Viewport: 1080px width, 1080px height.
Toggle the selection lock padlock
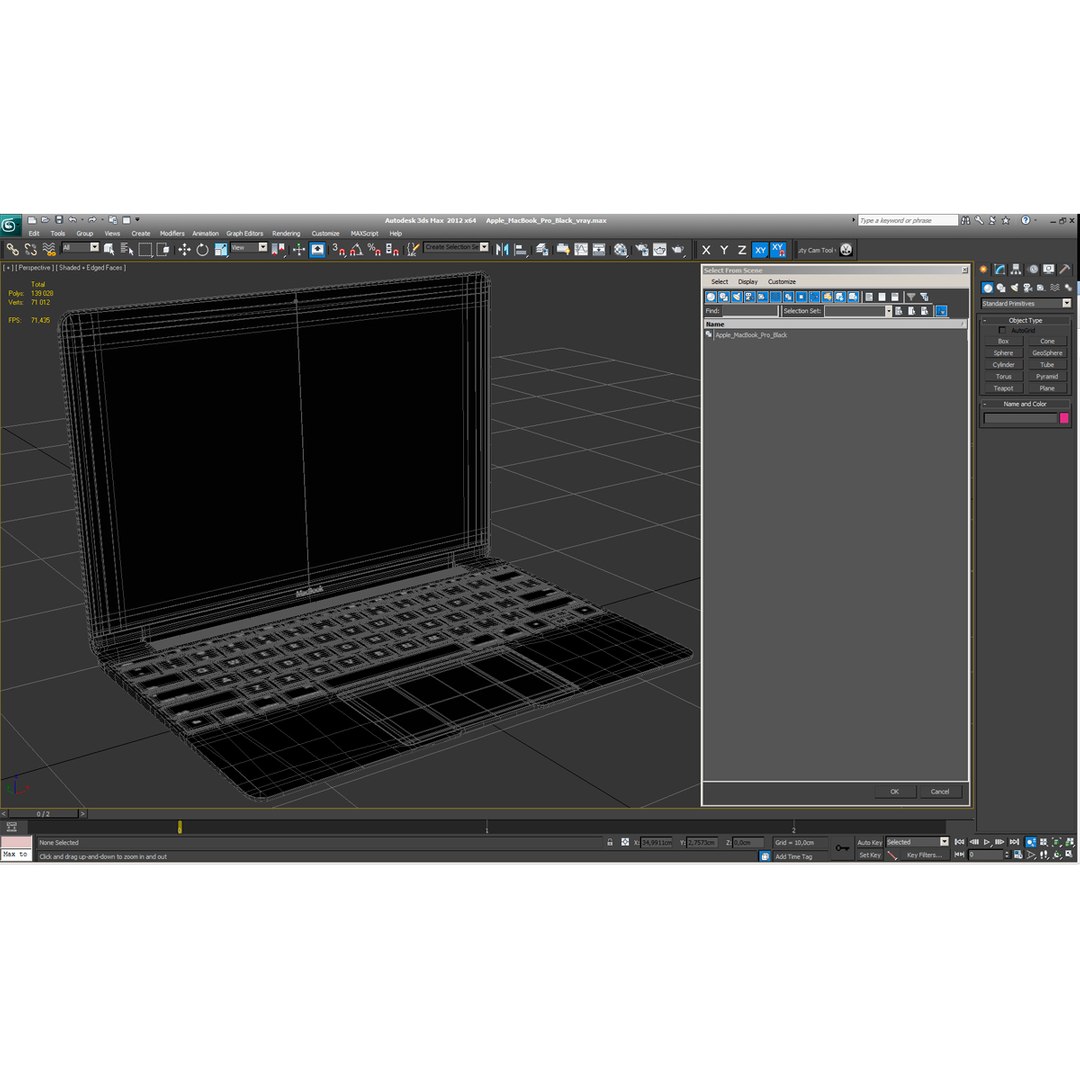coord(610,842)
